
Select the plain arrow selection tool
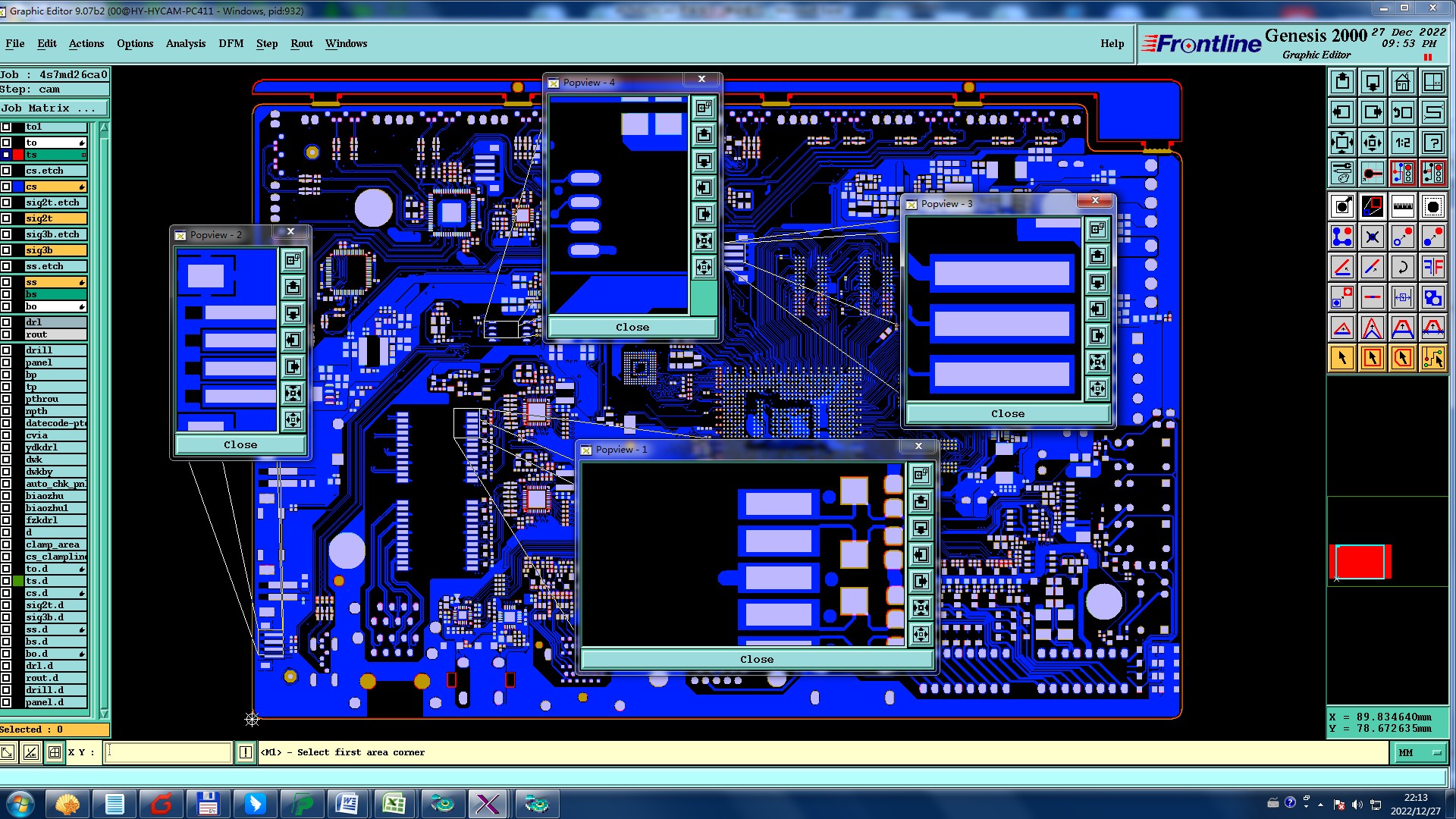click(x=1341, y=358)
